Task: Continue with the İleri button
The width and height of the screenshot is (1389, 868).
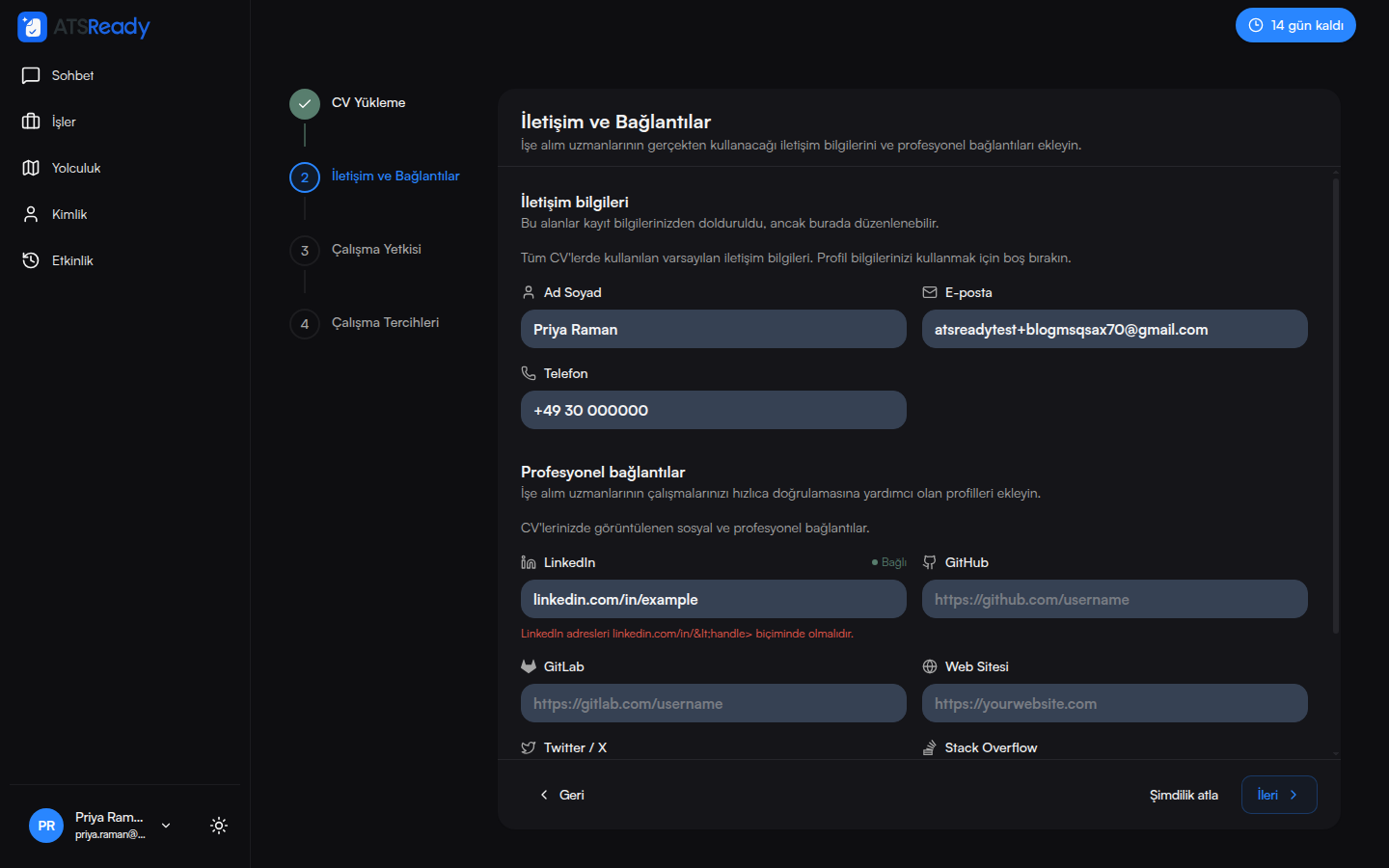Action: 1279,795
